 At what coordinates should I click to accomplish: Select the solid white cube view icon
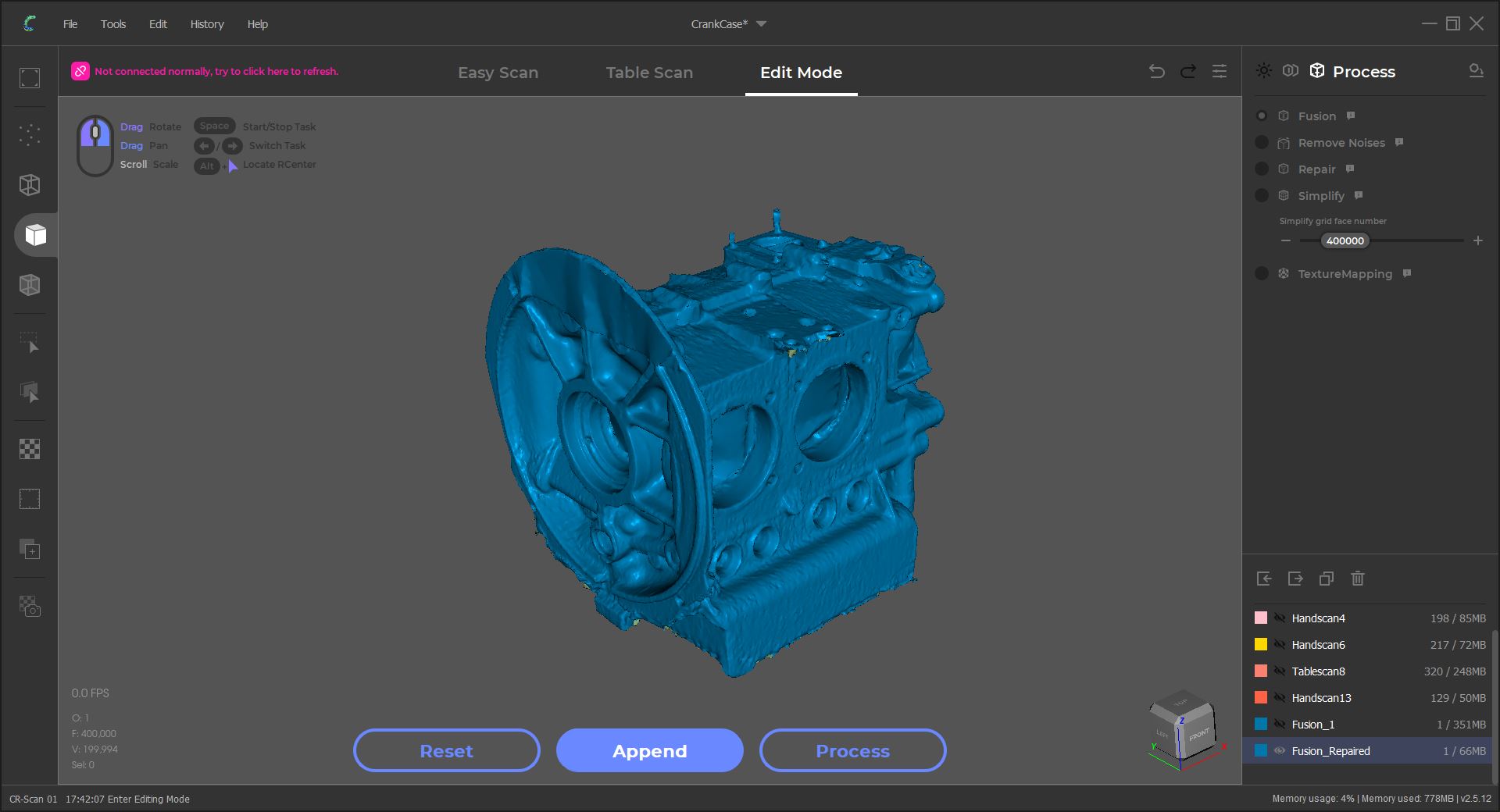[x=35, y=235]
